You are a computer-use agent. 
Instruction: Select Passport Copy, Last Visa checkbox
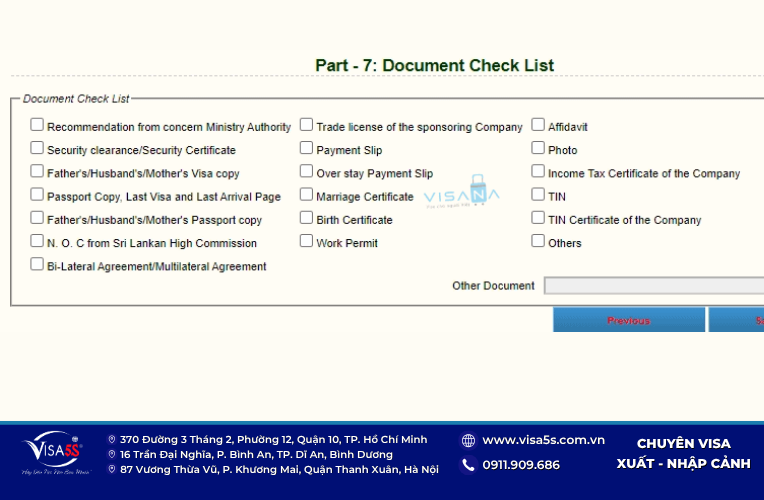(37, 194)
